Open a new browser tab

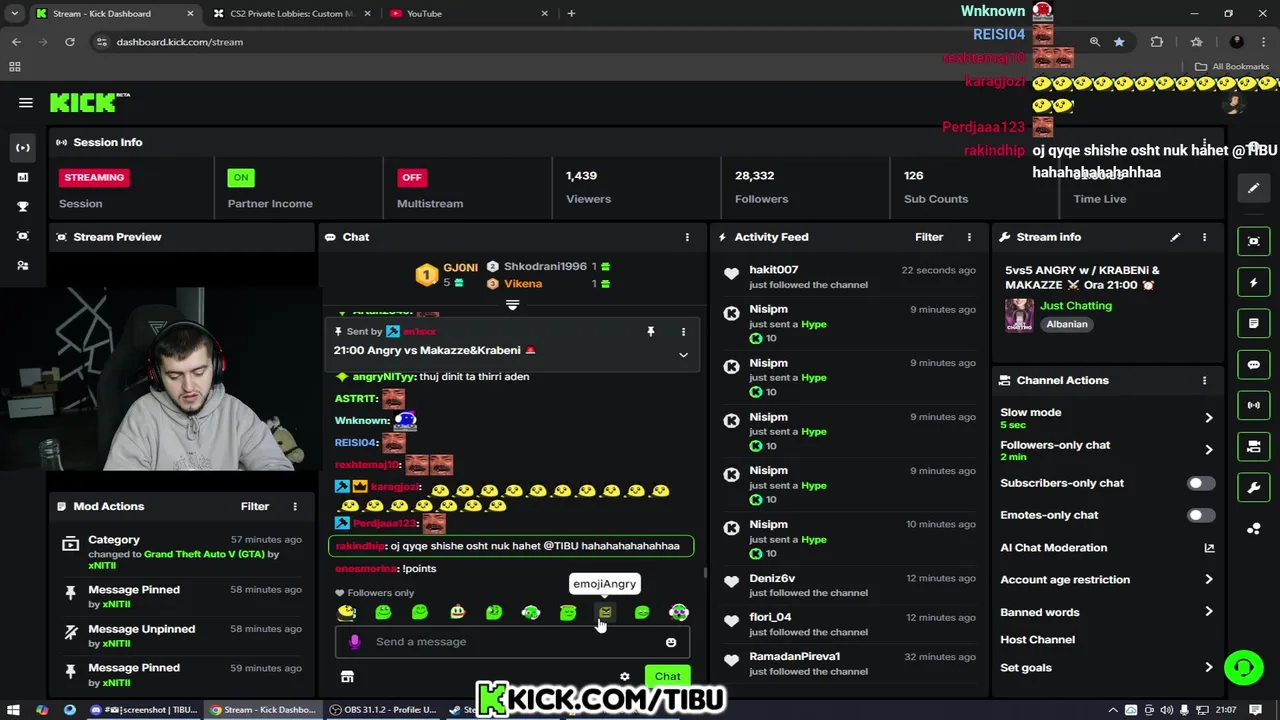click(x=571, y=13)
